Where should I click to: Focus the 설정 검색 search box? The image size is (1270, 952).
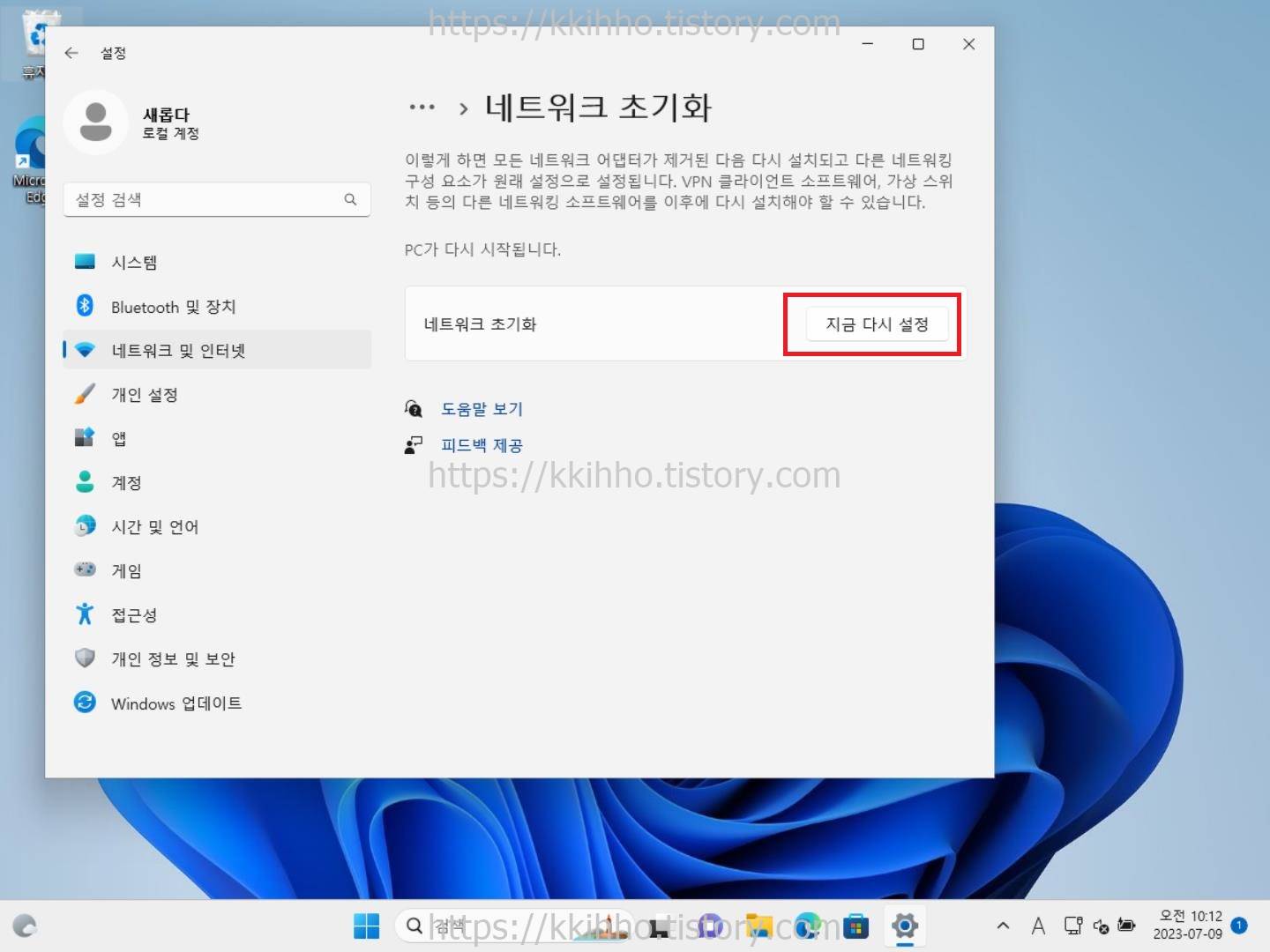pos(217,200)
